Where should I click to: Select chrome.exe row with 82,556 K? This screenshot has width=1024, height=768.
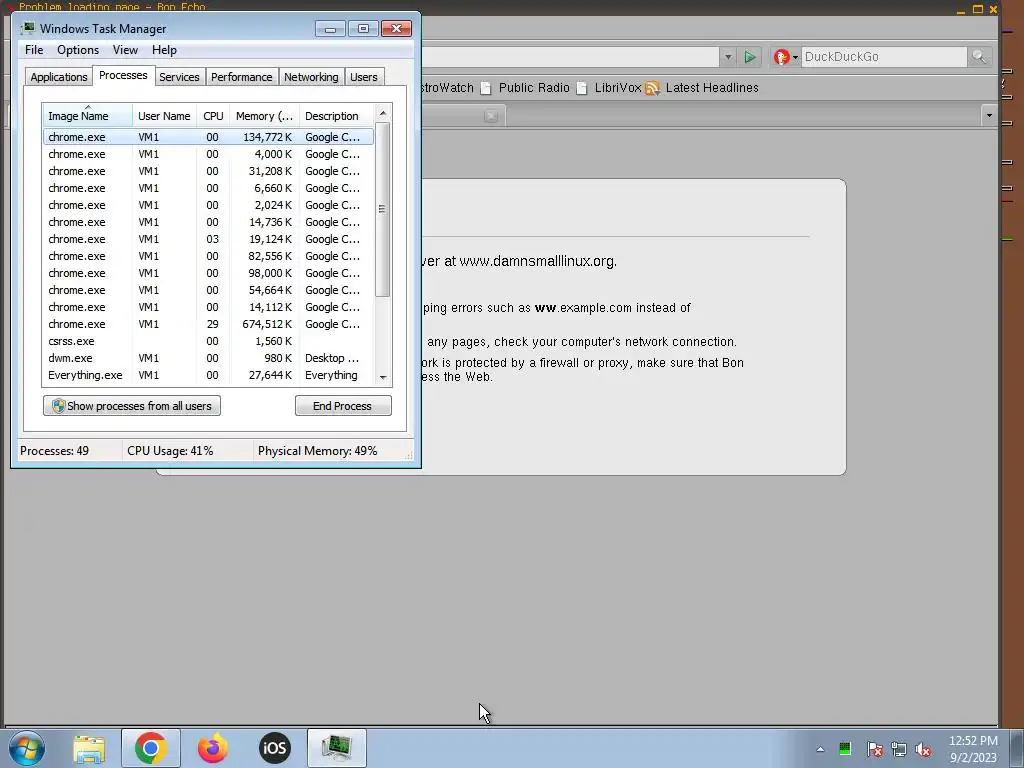208,256
